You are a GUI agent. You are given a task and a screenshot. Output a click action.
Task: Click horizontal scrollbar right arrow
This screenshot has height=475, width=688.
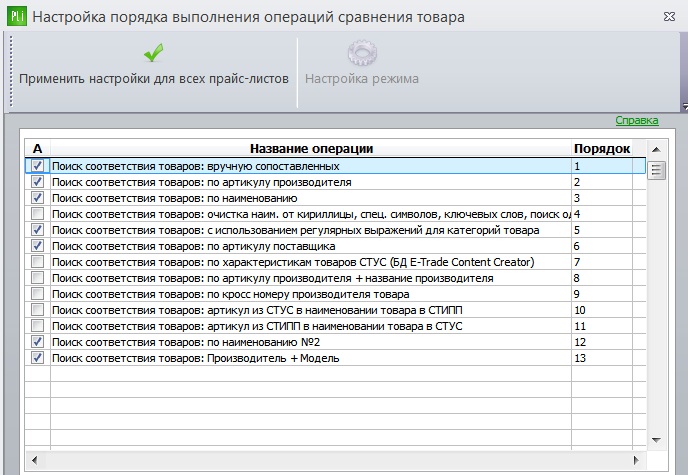pyautogui.click(x=636, y=460)
